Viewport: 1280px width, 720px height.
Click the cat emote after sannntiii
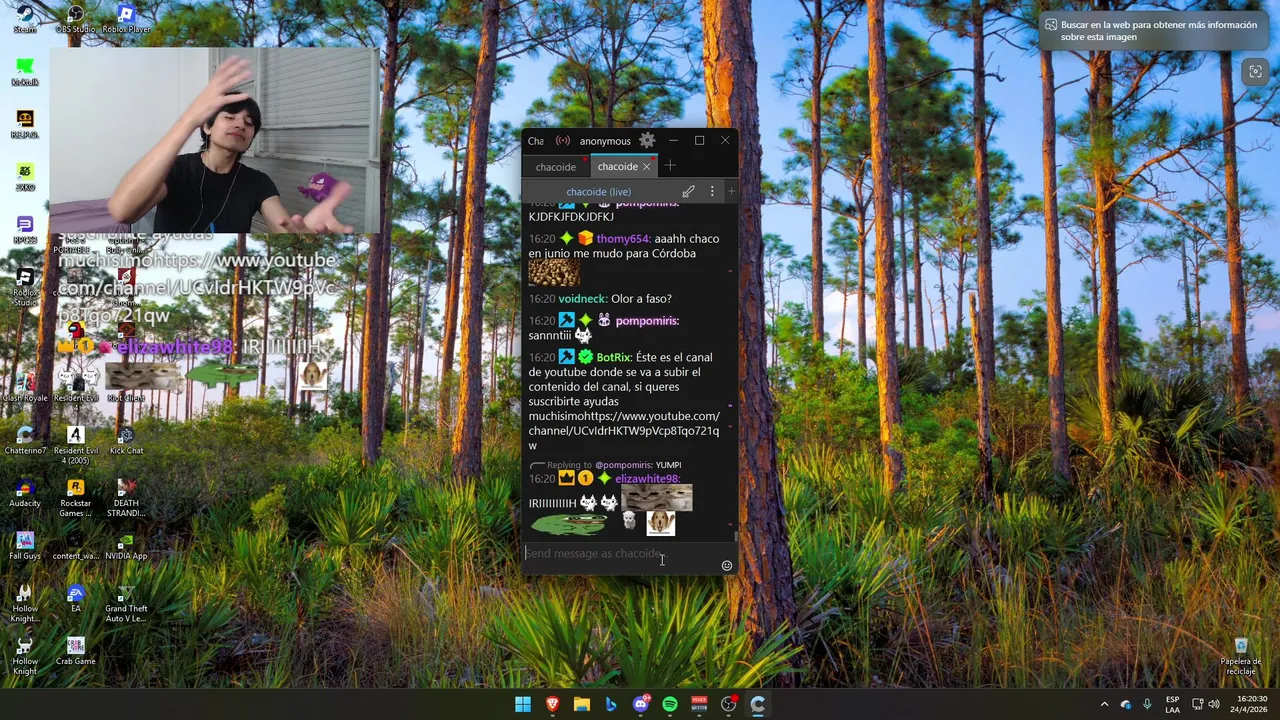tap(583, 336)
